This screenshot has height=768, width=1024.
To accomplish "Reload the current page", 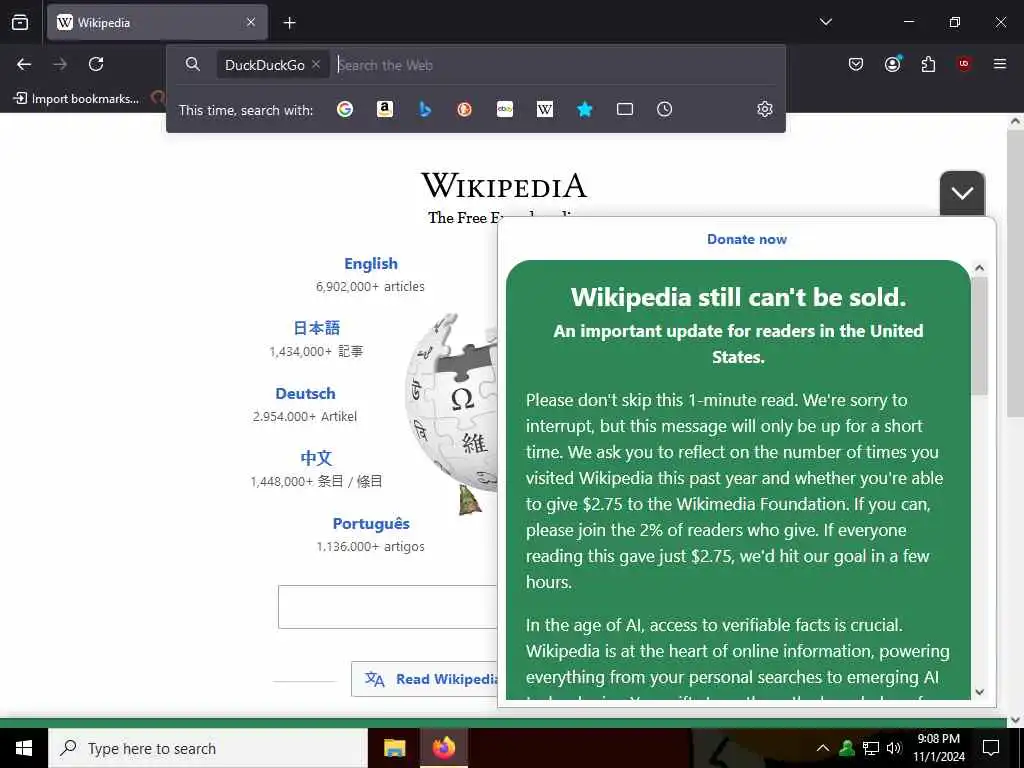I will [x=96, y=64].
